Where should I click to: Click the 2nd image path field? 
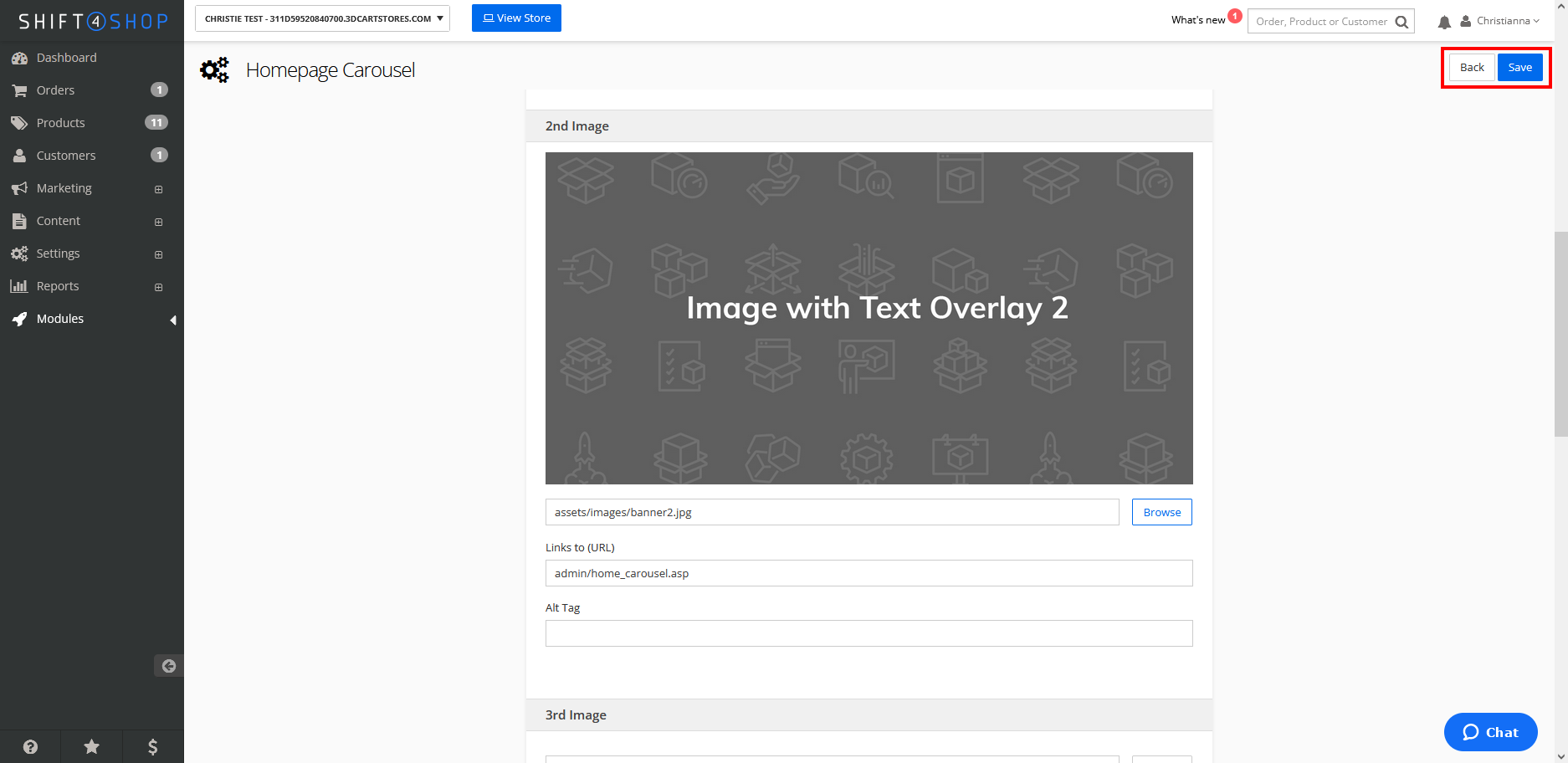(x=833, y=512)
